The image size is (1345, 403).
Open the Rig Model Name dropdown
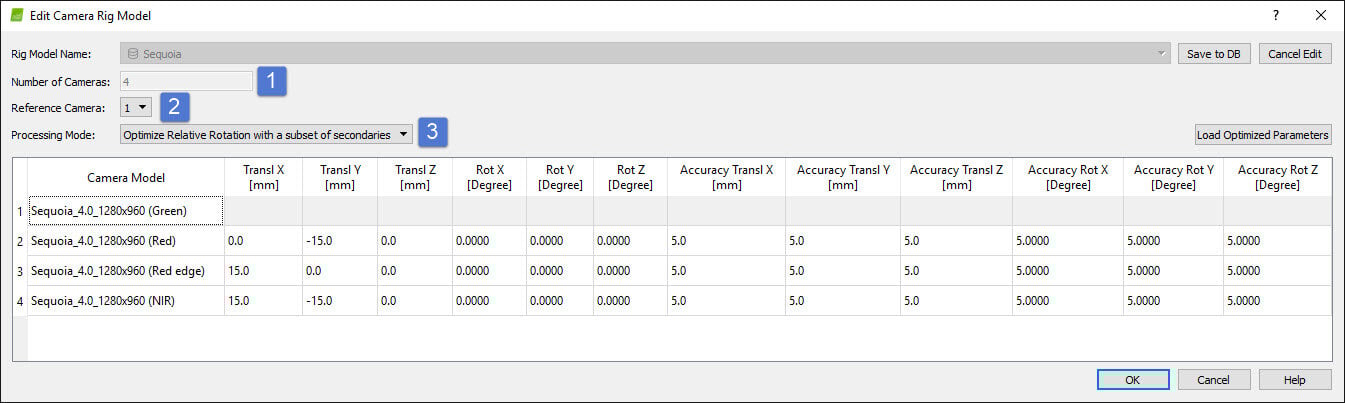click(1160, 54)
